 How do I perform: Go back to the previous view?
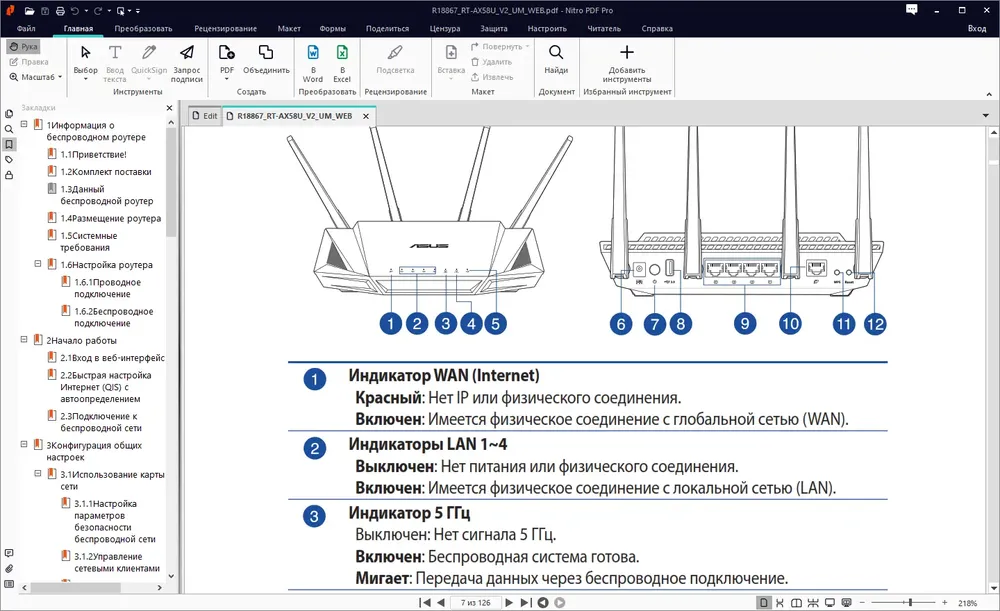click(x=543, y=603)
